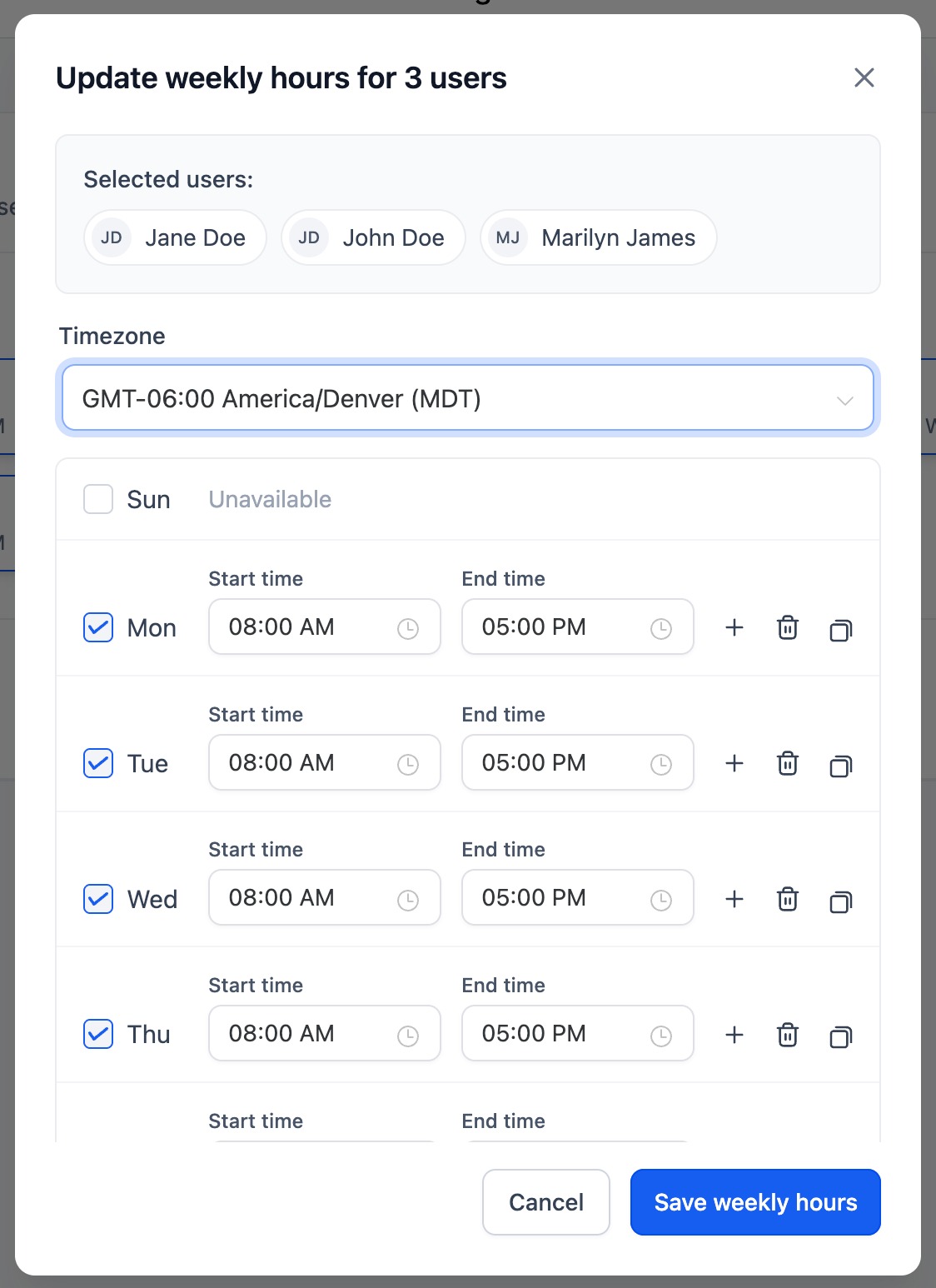Add another time slot for Thu
This screenshot has width=936, height=1288.
click(x=734, y=1035)
